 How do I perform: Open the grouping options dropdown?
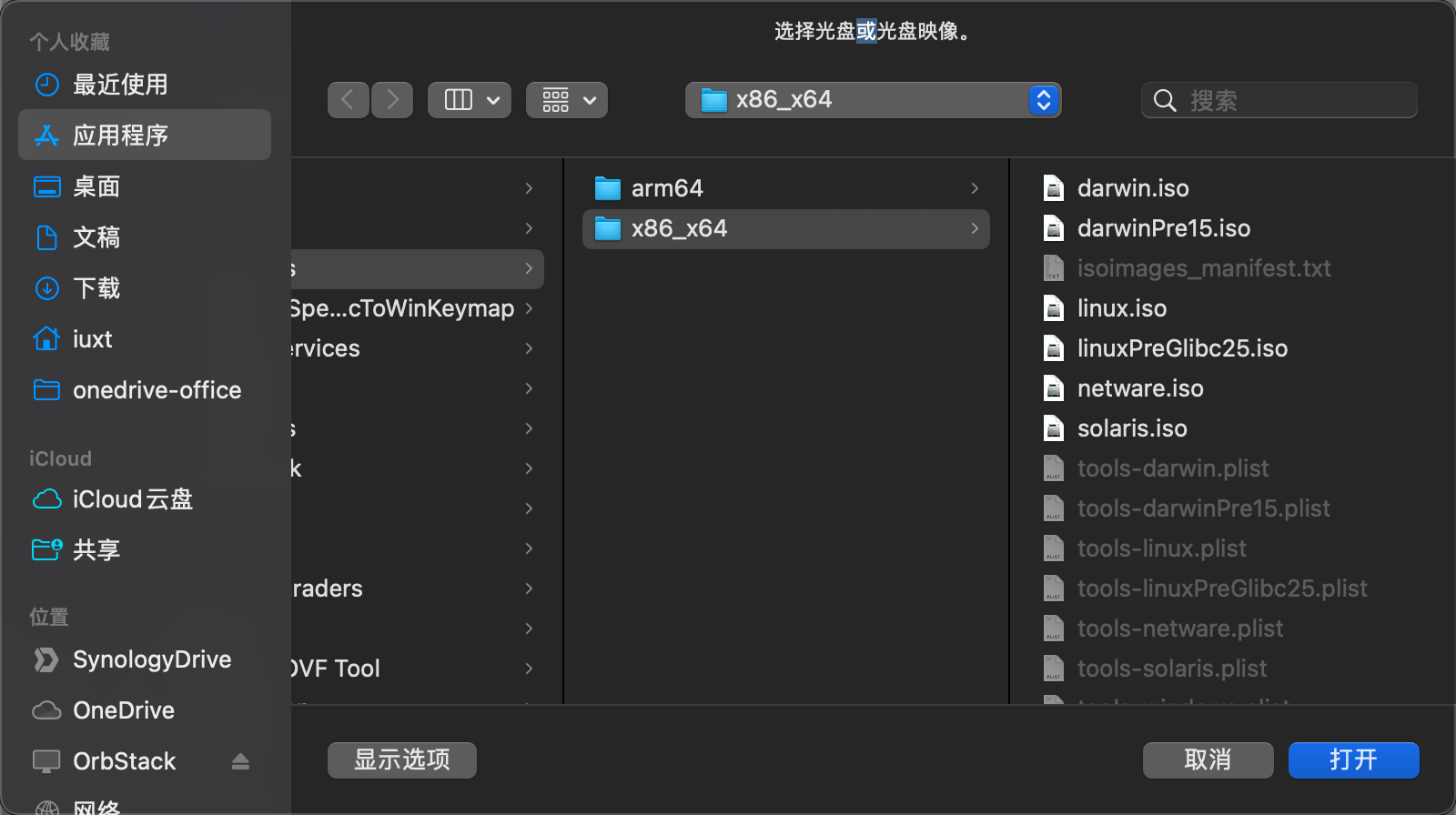(x=567, y=100)
